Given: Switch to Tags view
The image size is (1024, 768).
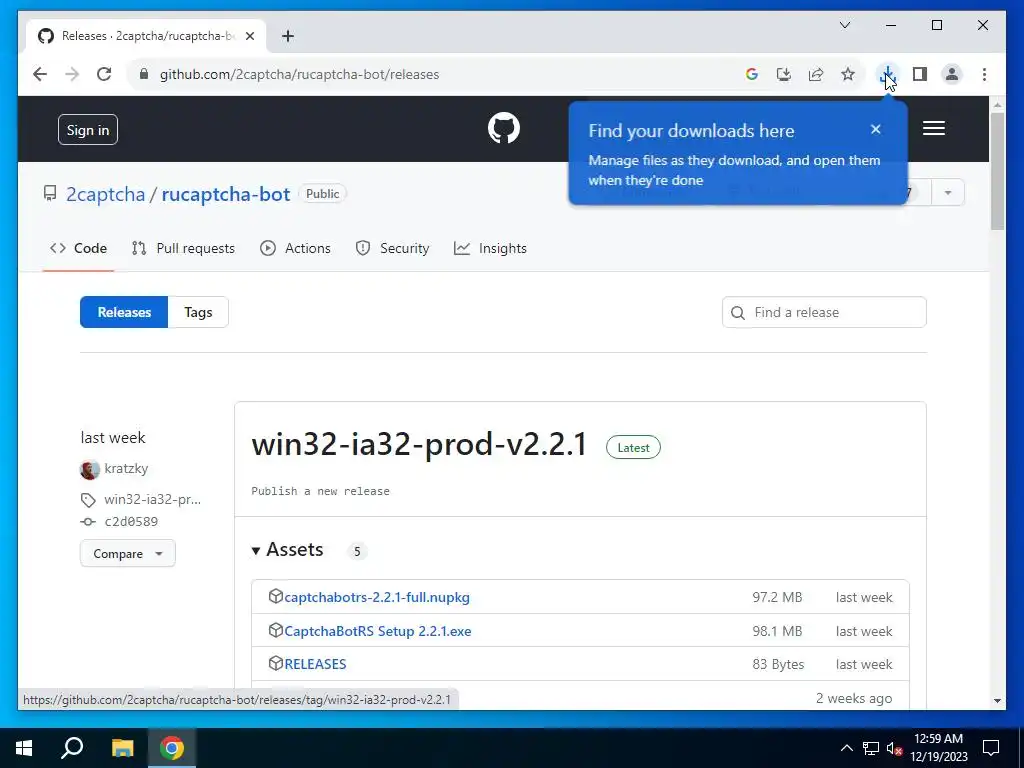Looking at the screenshot, I should point(198,312).
